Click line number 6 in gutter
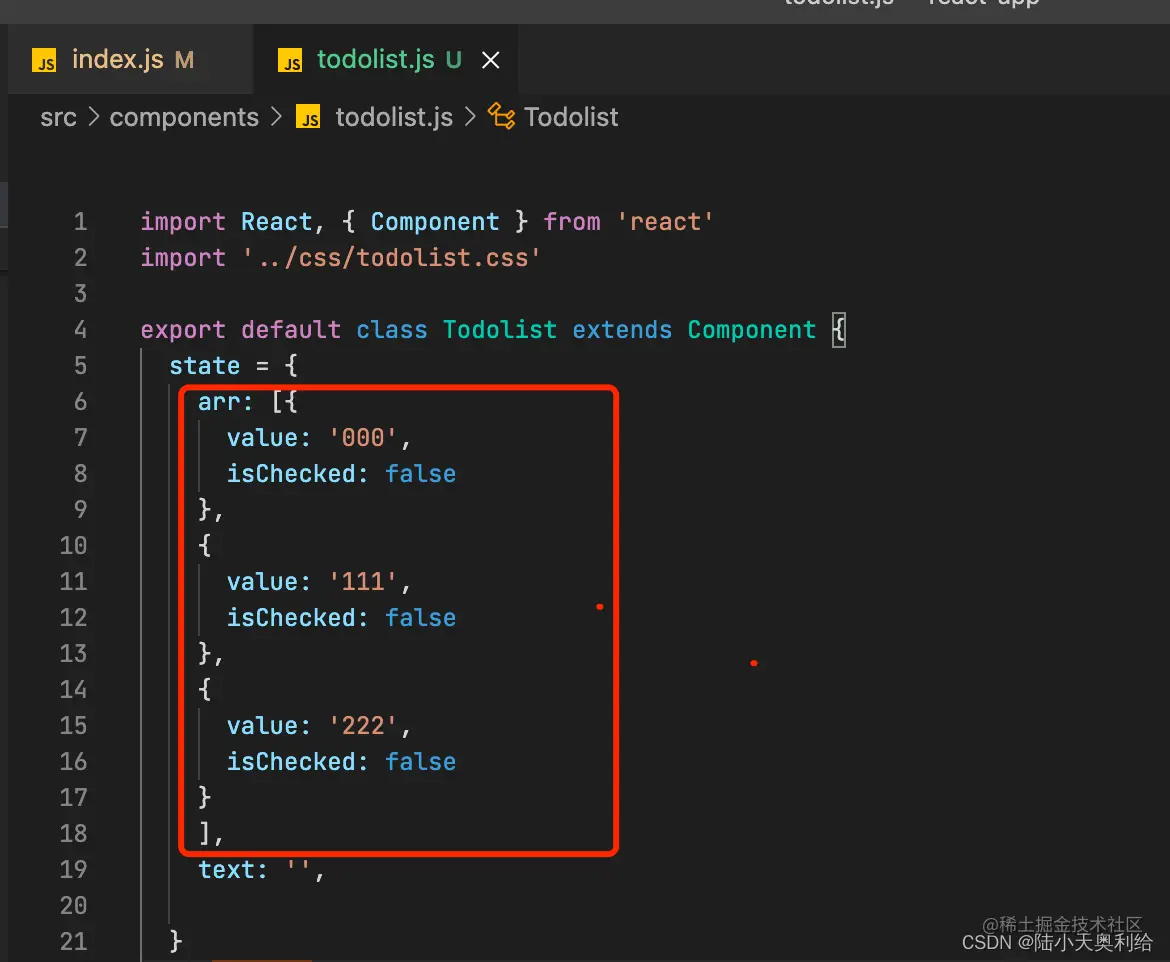 pos(81,402)
